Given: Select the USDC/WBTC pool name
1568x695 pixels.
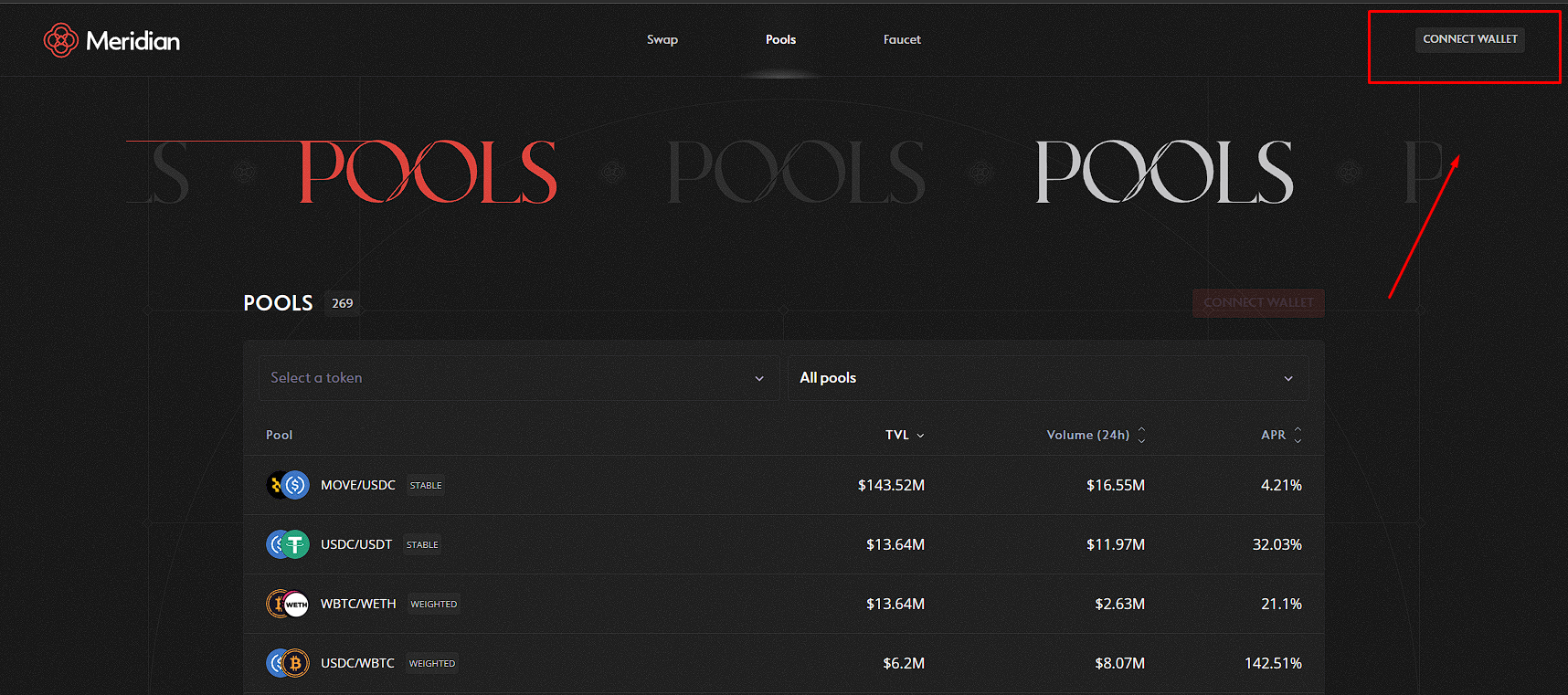Looking at the screenshot, I should click(x=357, y=663).
